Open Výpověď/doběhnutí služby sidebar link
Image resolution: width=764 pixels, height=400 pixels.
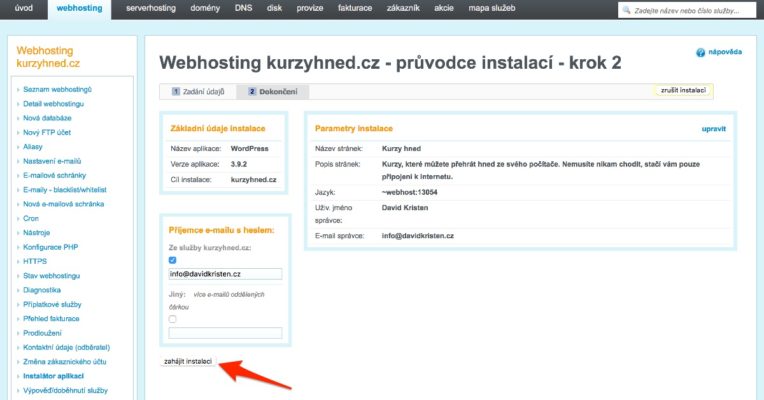point(65,390)
